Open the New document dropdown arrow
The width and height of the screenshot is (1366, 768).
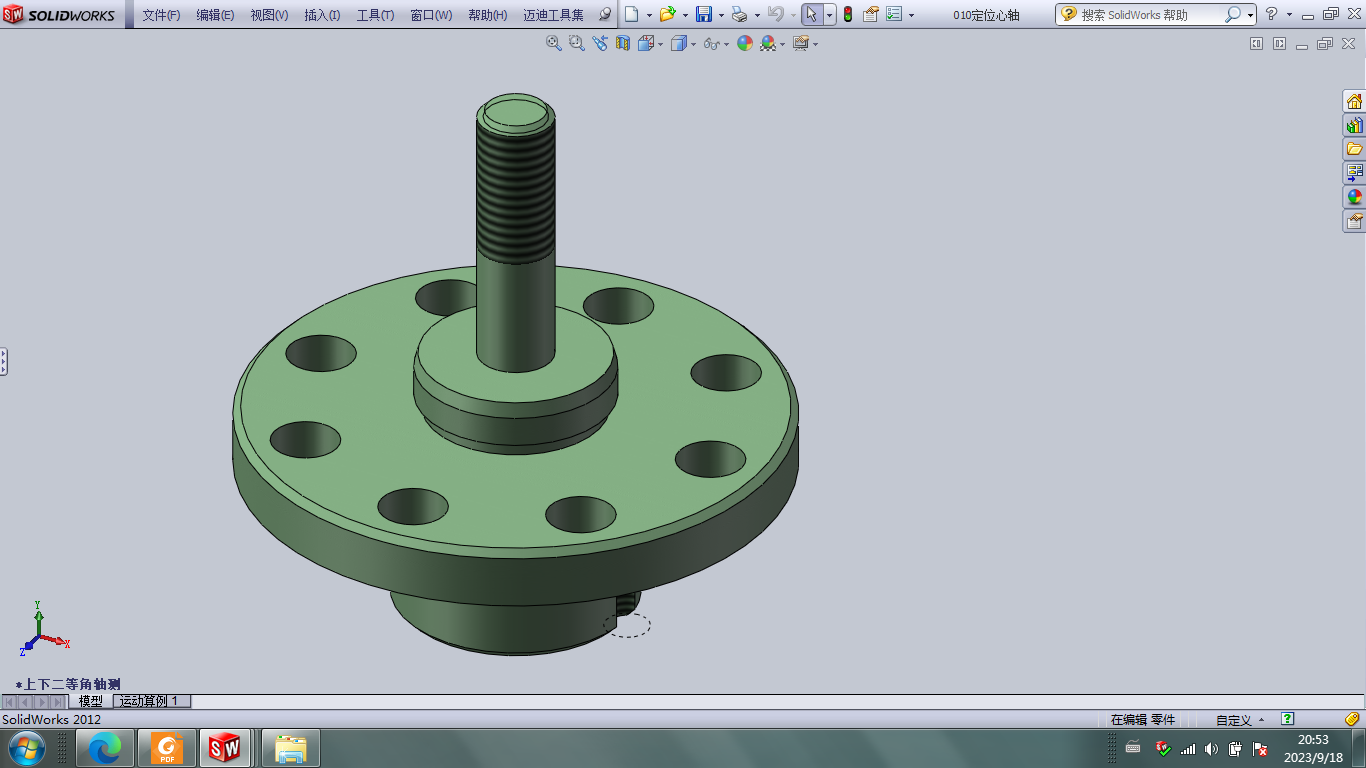tap(649, 15)
